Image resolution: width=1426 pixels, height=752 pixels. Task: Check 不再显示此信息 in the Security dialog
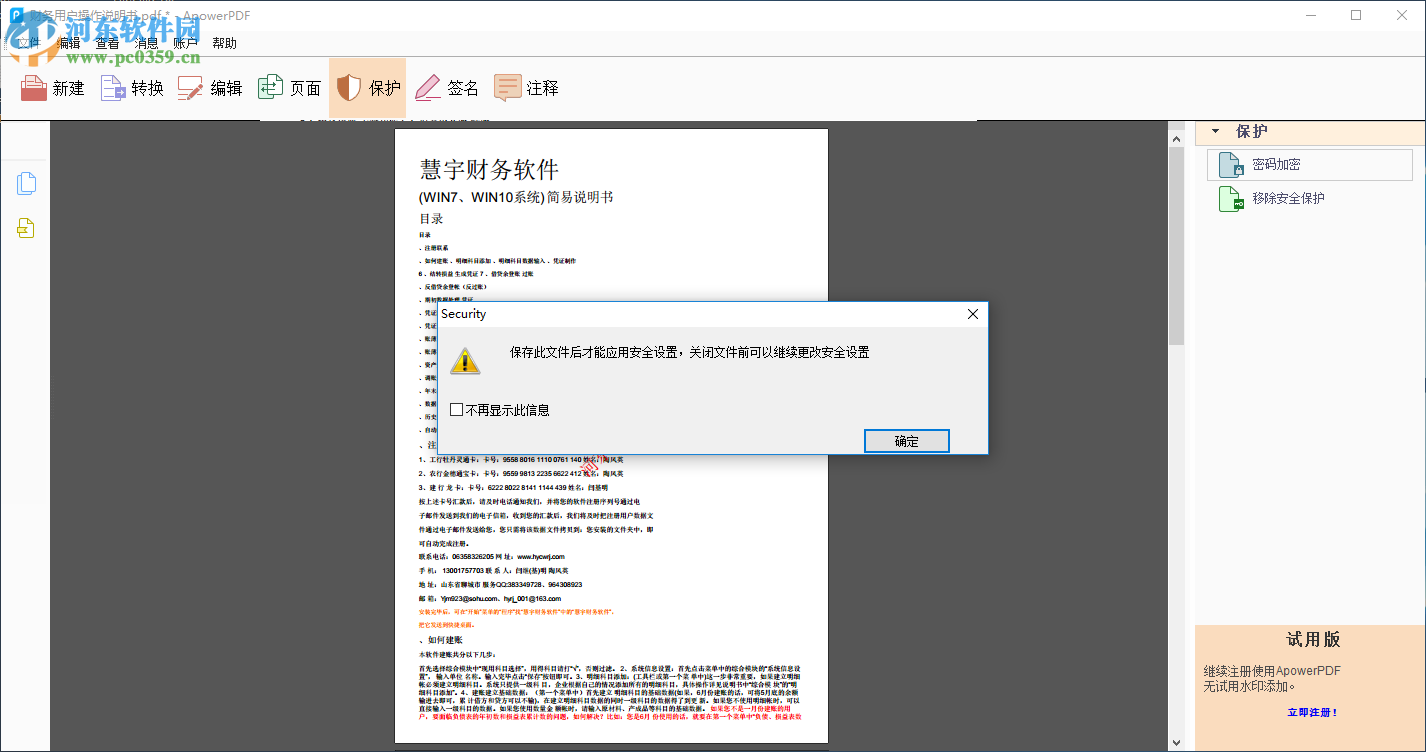click(x=457, y=409)
